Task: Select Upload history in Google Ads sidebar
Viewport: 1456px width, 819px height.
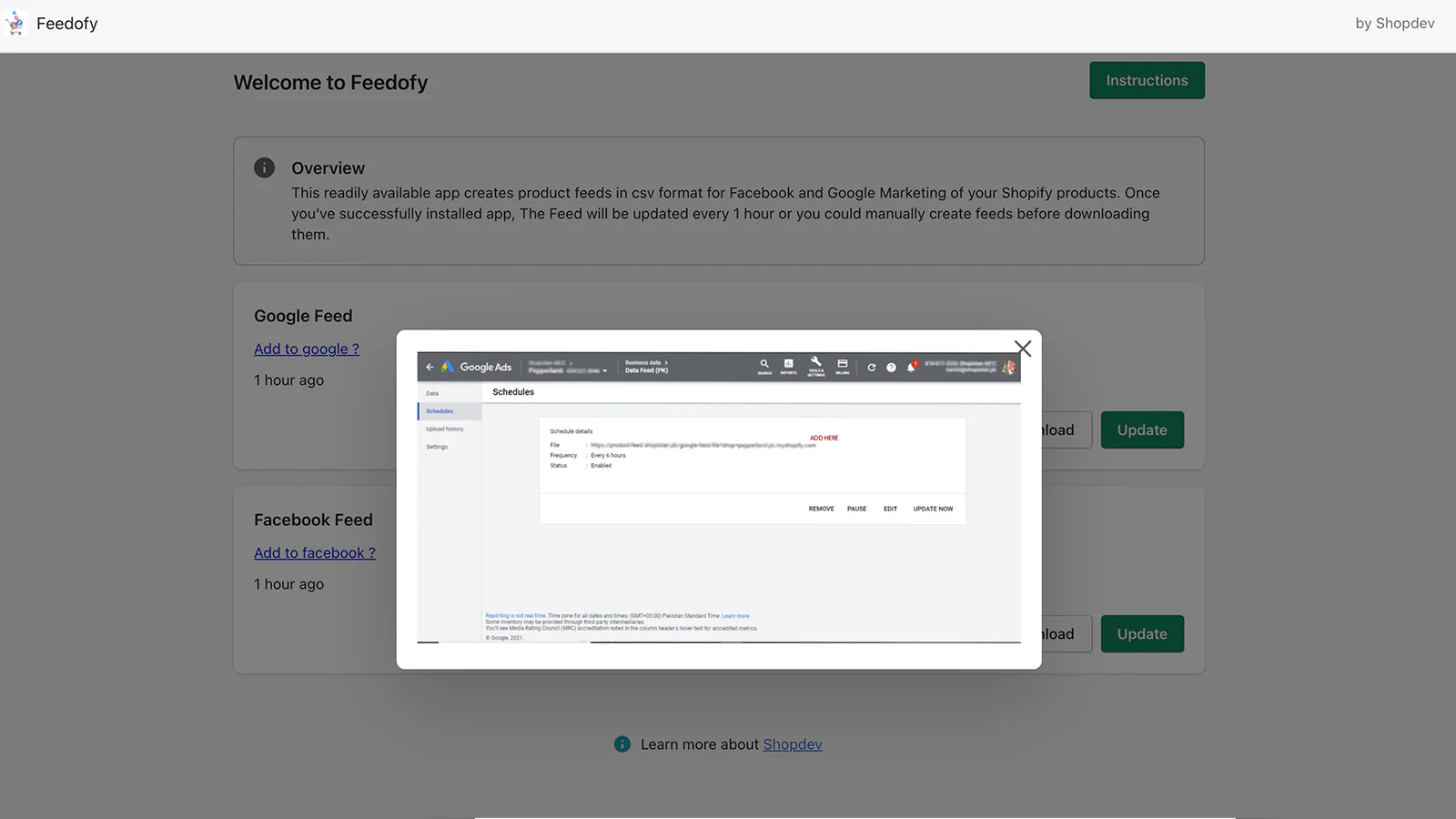Action: (445, 429)
